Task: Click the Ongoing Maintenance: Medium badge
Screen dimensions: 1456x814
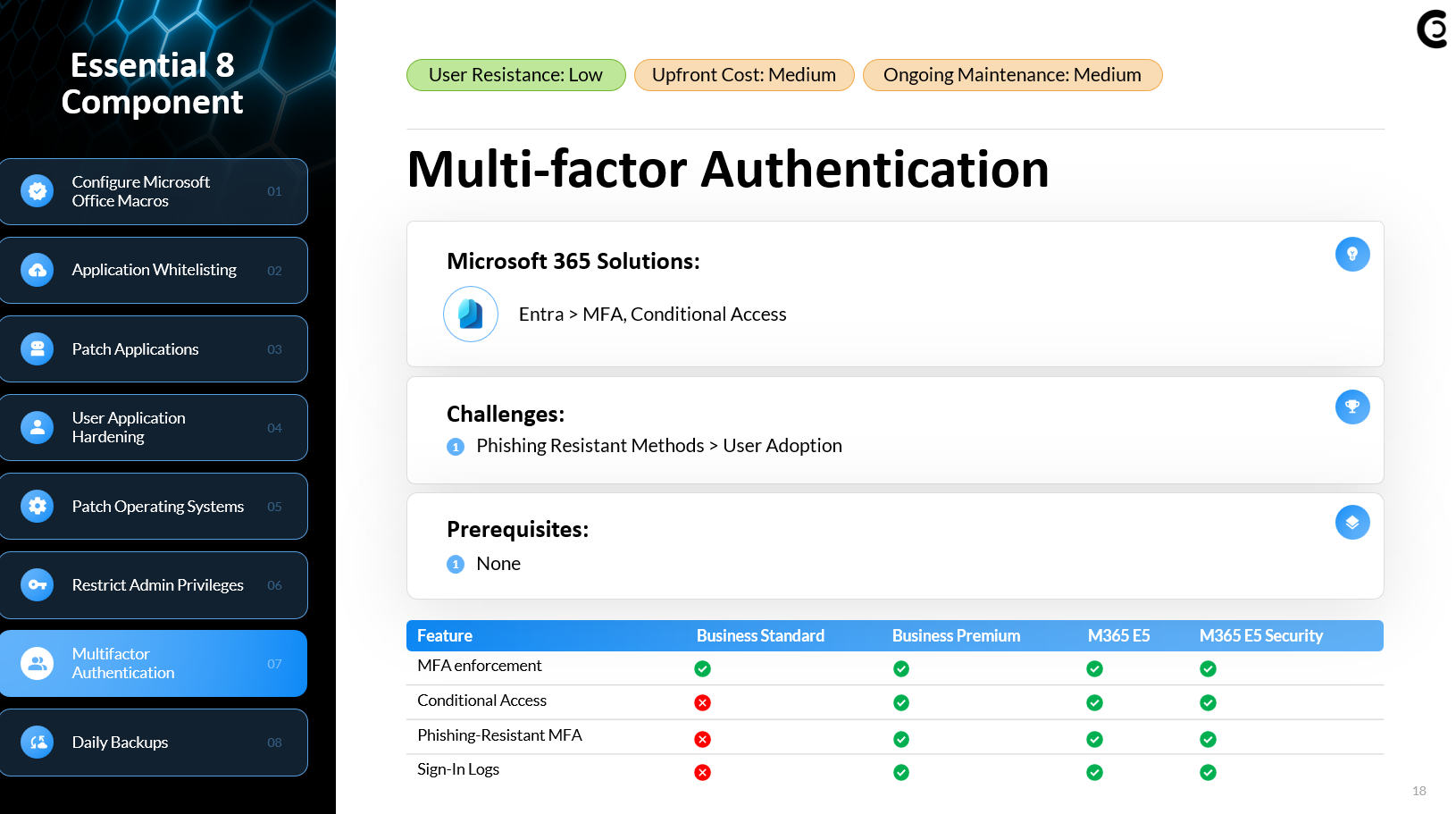Action: [x=1012, y=75]
